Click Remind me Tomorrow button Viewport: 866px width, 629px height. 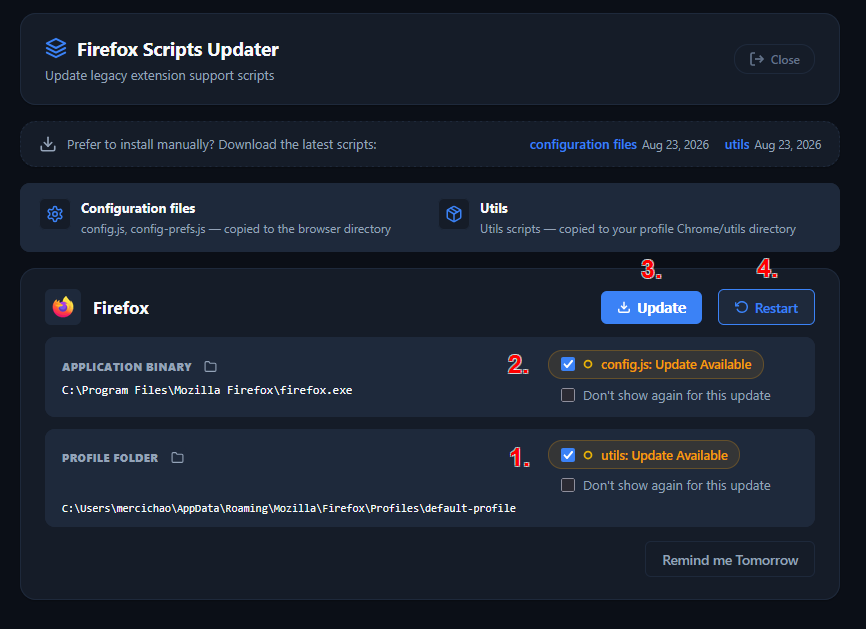click(730, 560)
